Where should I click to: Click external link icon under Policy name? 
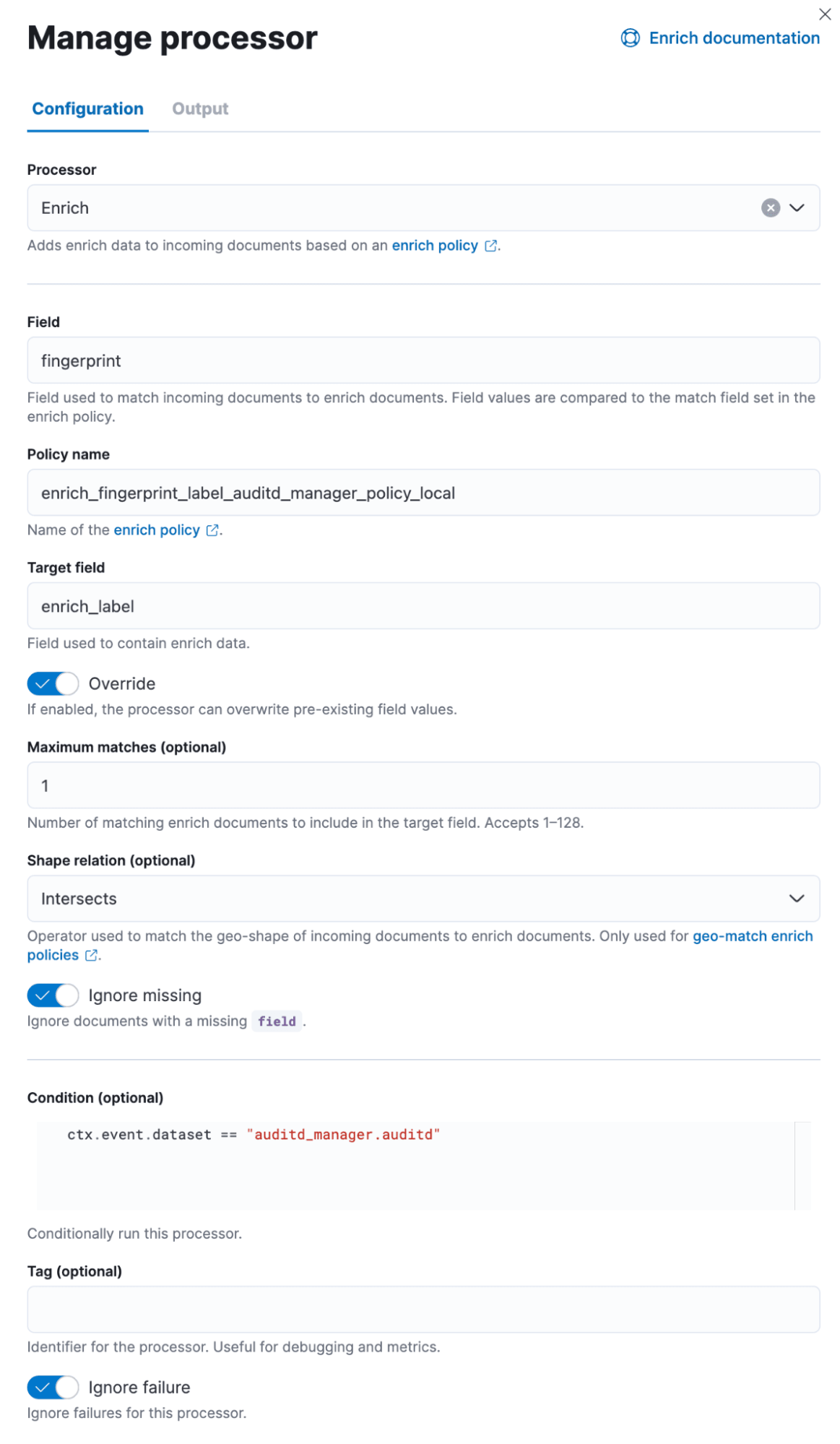pyautogui.click(x=212, y=531)
